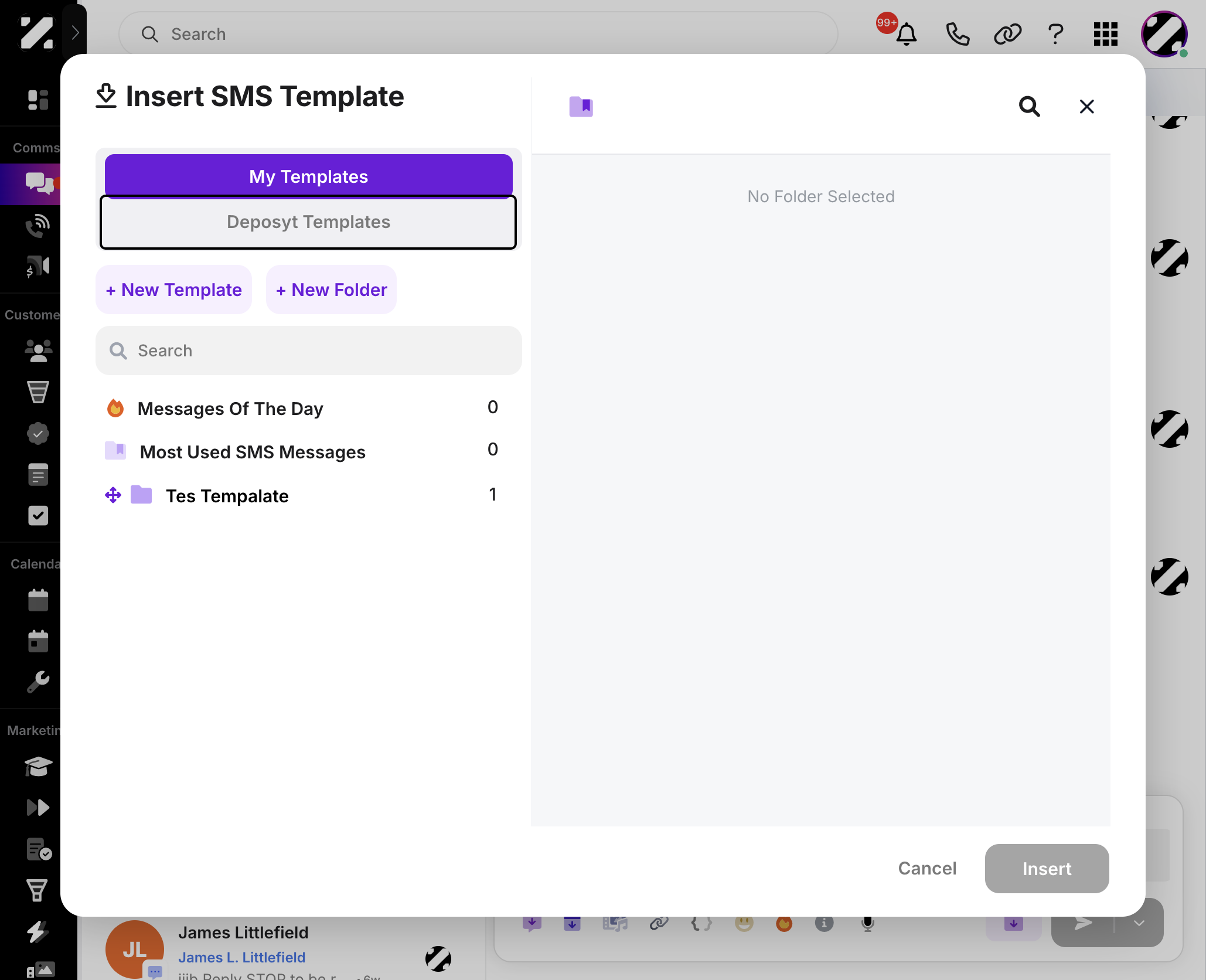Focus the template Search field in dialog
This screenshot has height=980, width=1206.
308,351
